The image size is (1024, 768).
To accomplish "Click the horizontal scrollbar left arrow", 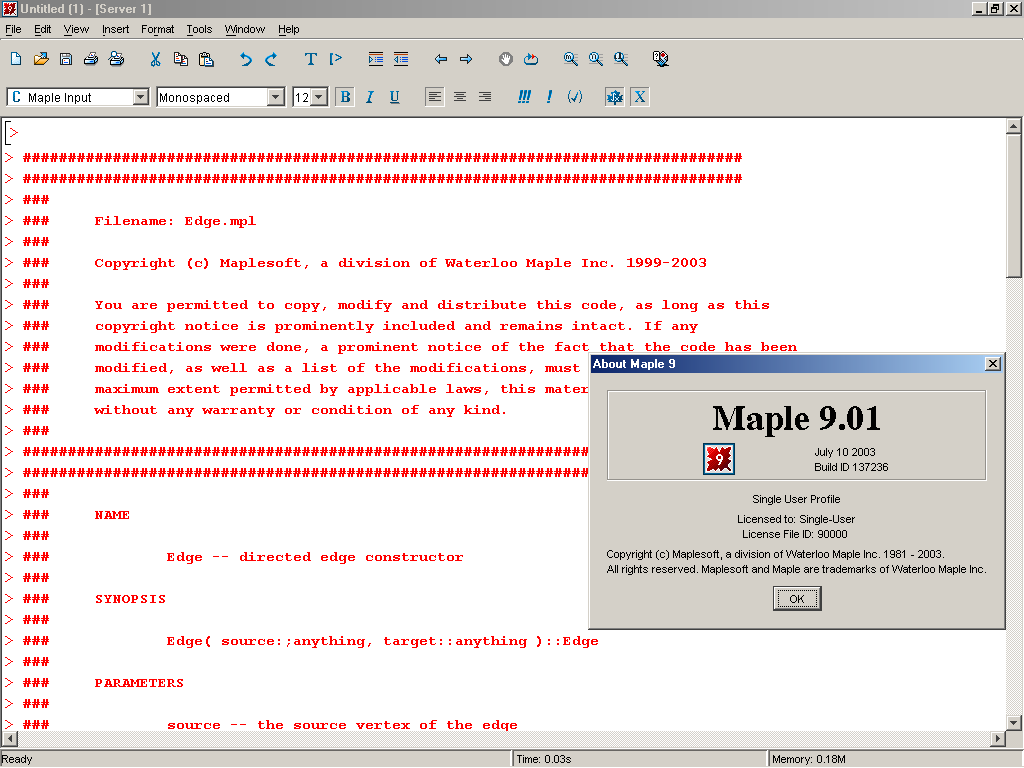I will [x=8, y=739].
